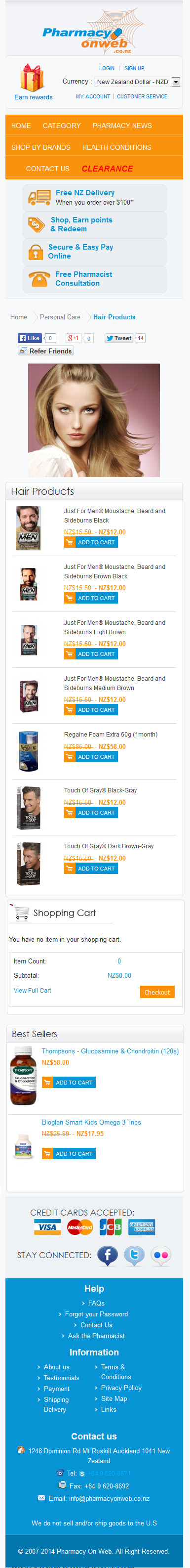This screenshot has height=1568, width=190.
Task: Click the Touch Of Gray Black-Gray thumbnail
Action: (28, 807)
